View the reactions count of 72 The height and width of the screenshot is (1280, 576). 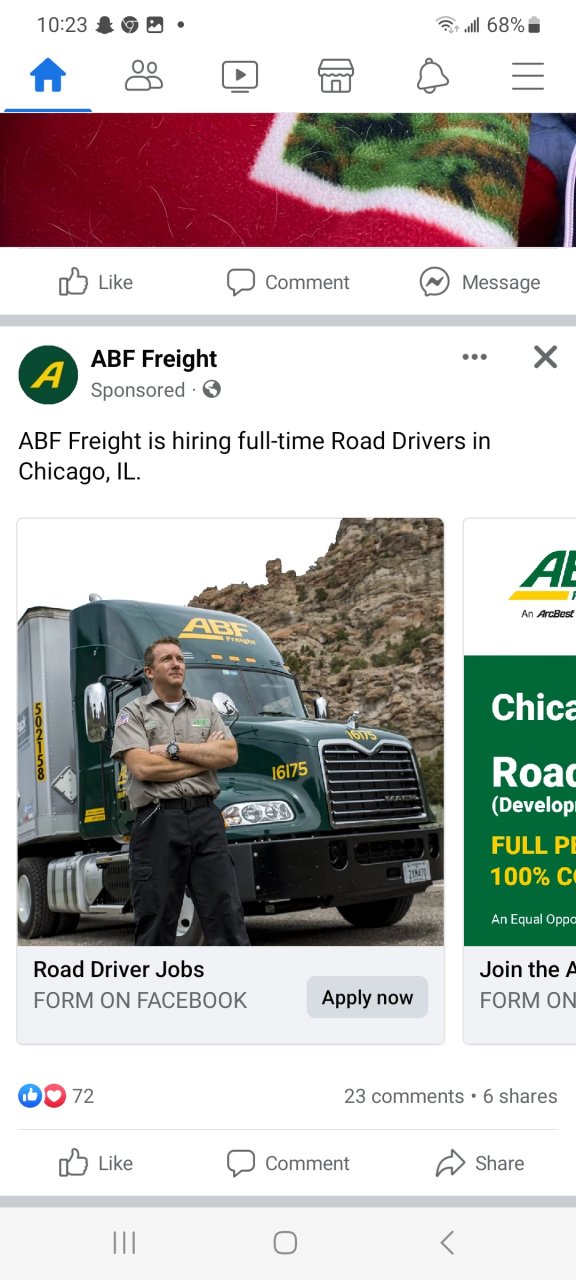pyautogui.click(x=56, y=1096)
